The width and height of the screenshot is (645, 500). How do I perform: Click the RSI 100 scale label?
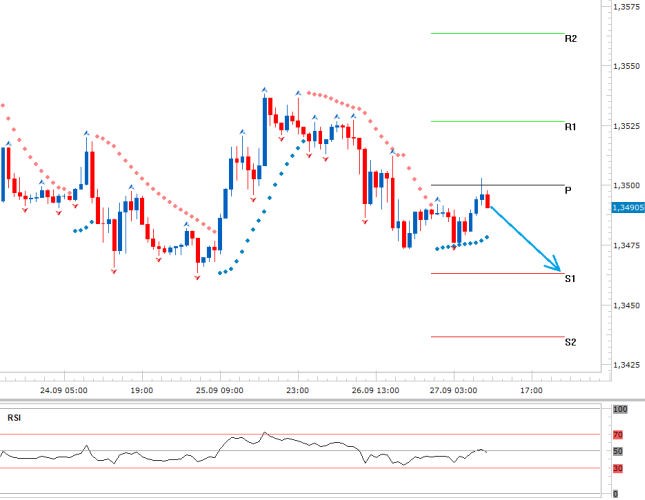point(620,409)
